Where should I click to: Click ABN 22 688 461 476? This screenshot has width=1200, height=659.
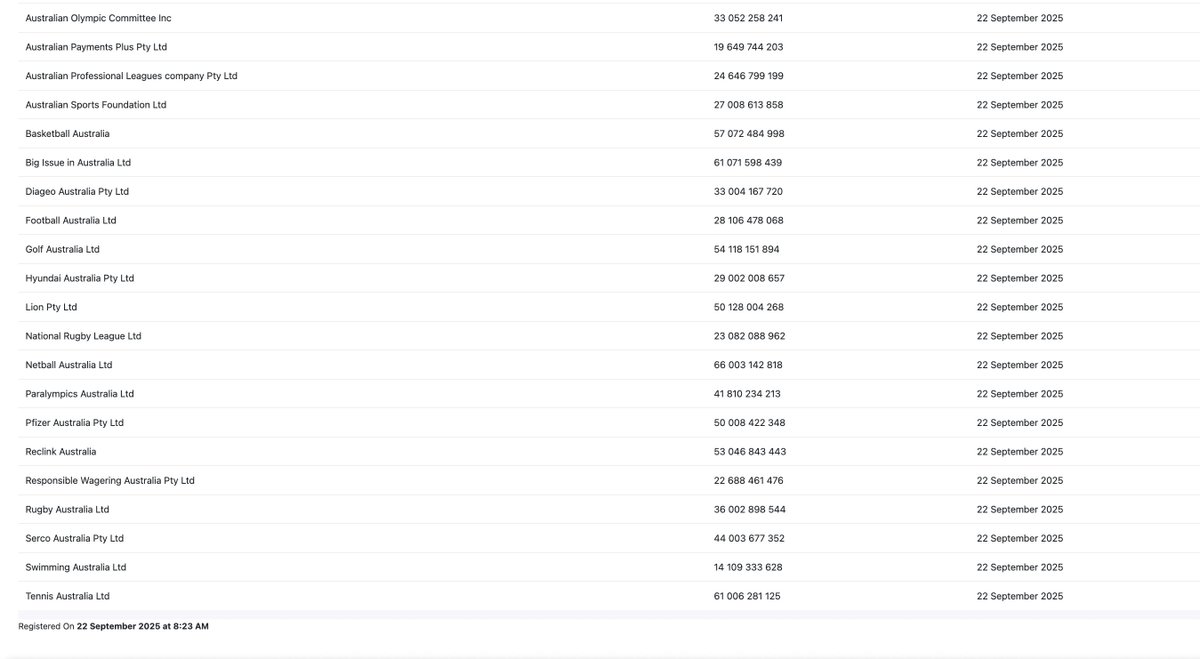click(749, 482)
